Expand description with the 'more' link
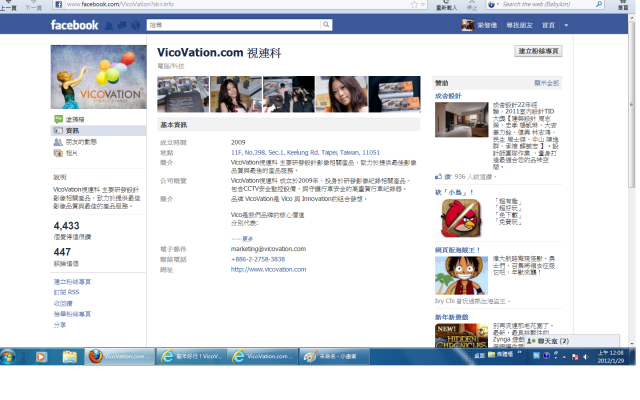This screenshot has width=640, height=400. tap(247, 238)
